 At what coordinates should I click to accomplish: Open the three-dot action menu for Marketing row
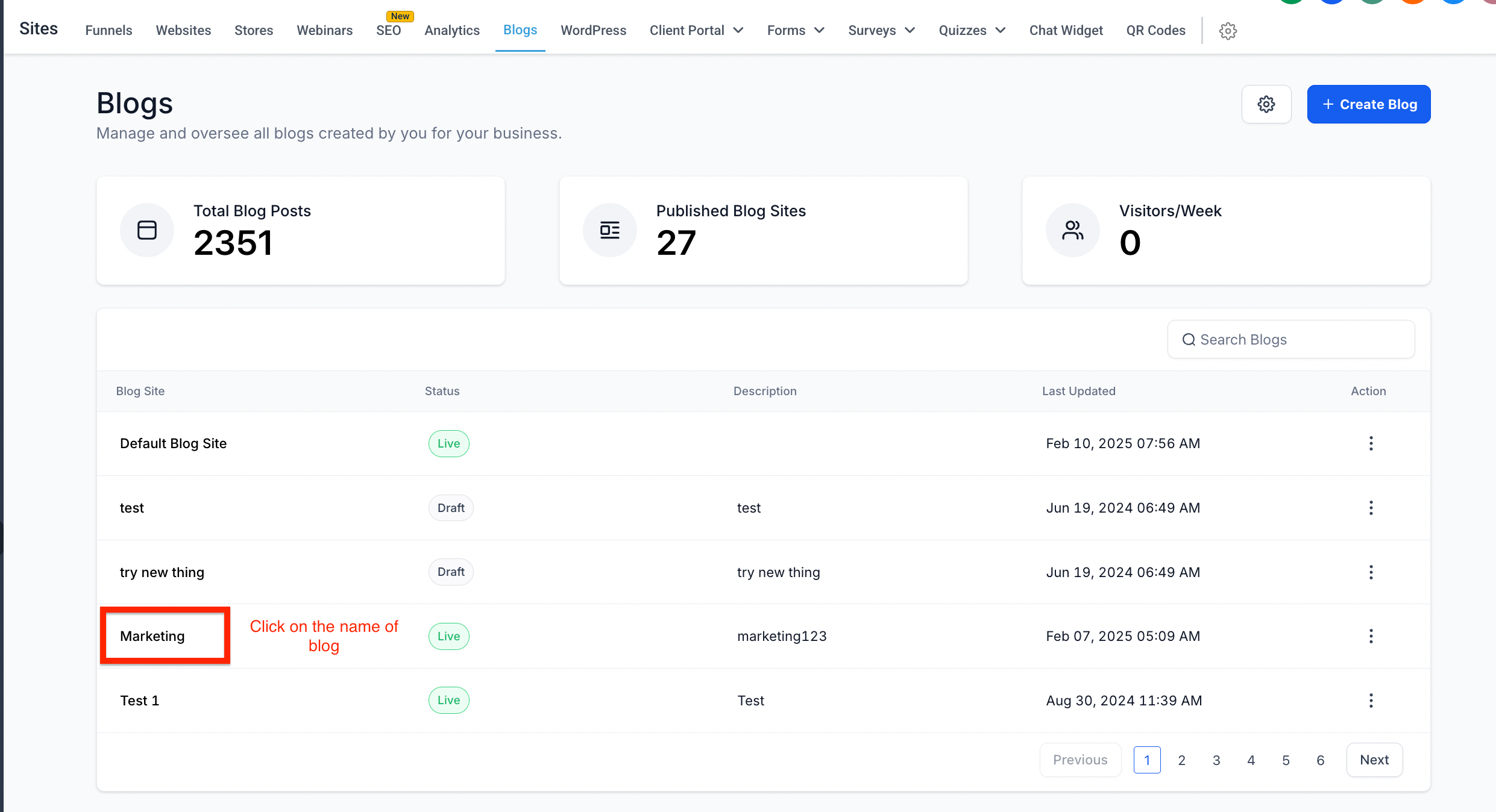[x=1371, y=636]
